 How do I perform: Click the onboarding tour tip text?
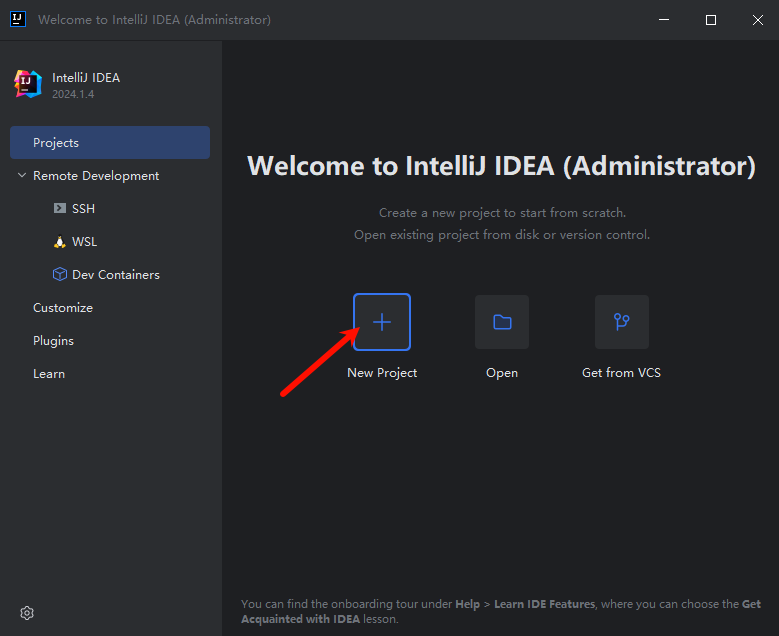pos(501,611)
